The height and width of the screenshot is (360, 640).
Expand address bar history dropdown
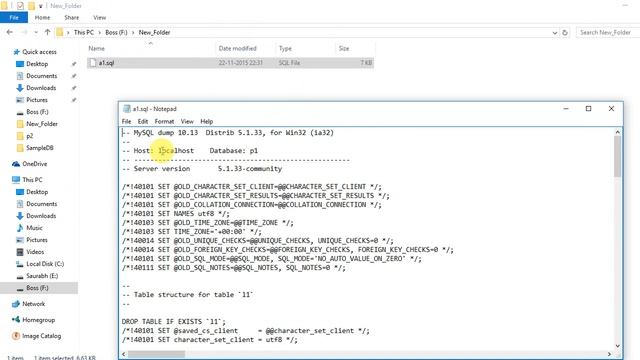tap(555, 32)
